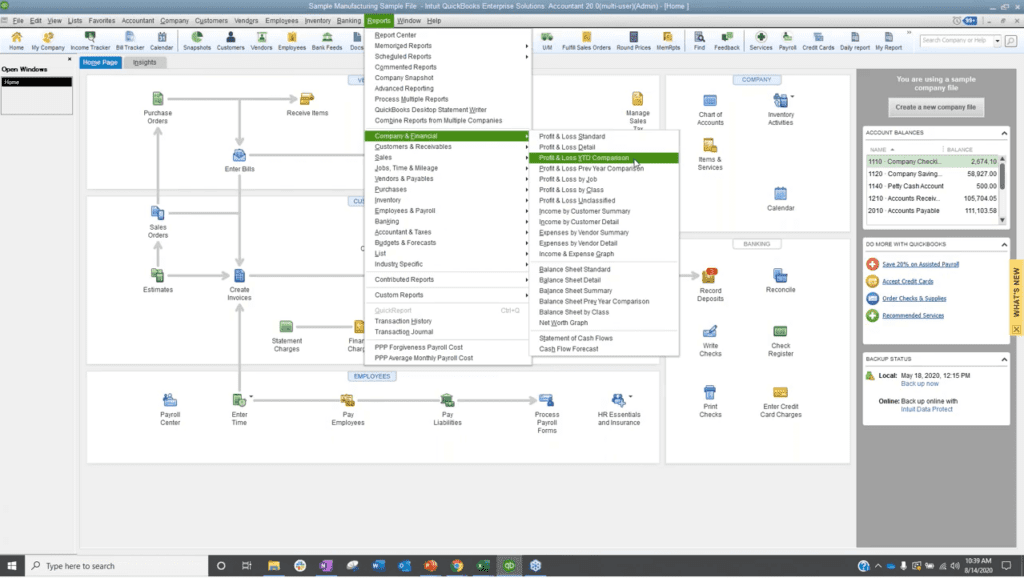
Task: Open Credit Cards toolbar icon
Action: coord(818,40)
